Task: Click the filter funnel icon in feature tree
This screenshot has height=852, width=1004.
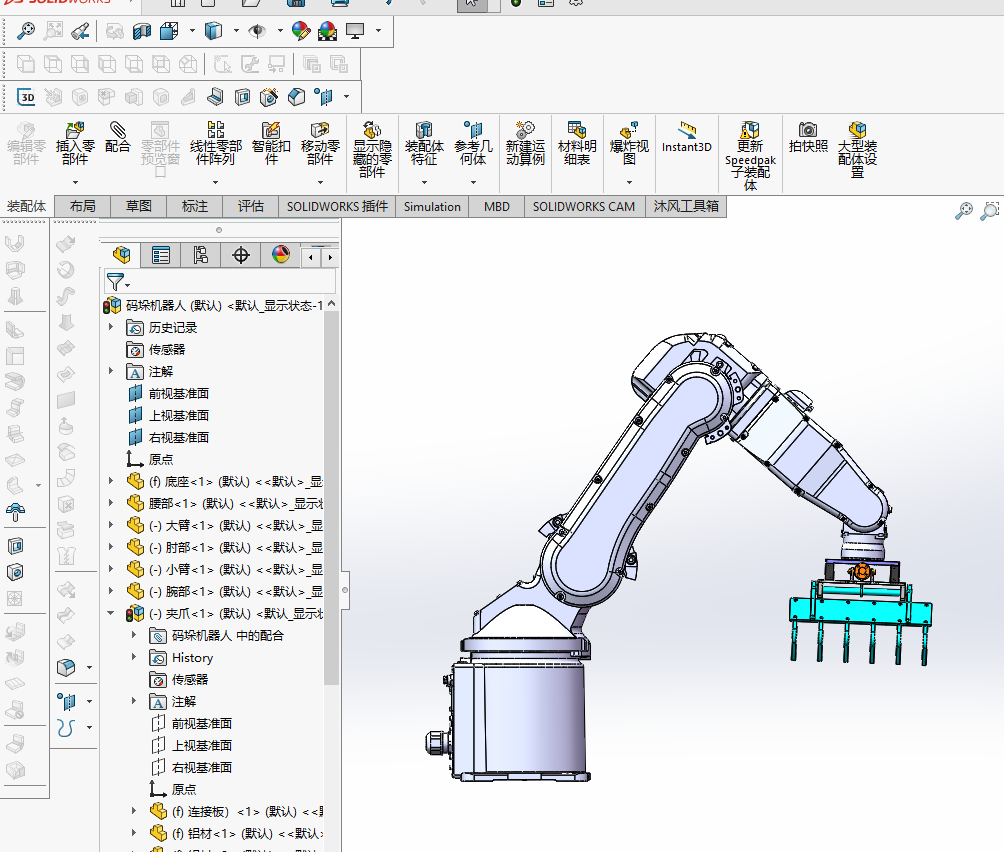Action: 116,282
